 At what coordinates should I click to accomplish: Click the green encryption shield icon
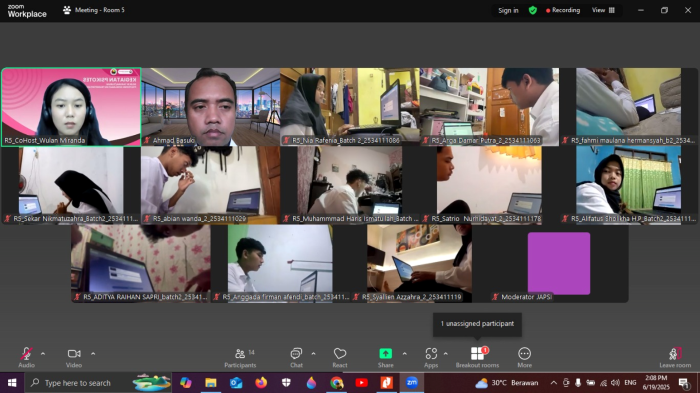point(533,10)
